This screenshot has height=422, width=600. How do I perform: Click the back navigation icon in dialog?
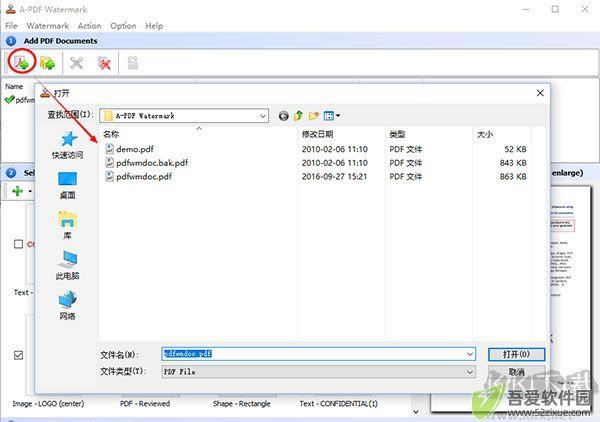point(284,116)
